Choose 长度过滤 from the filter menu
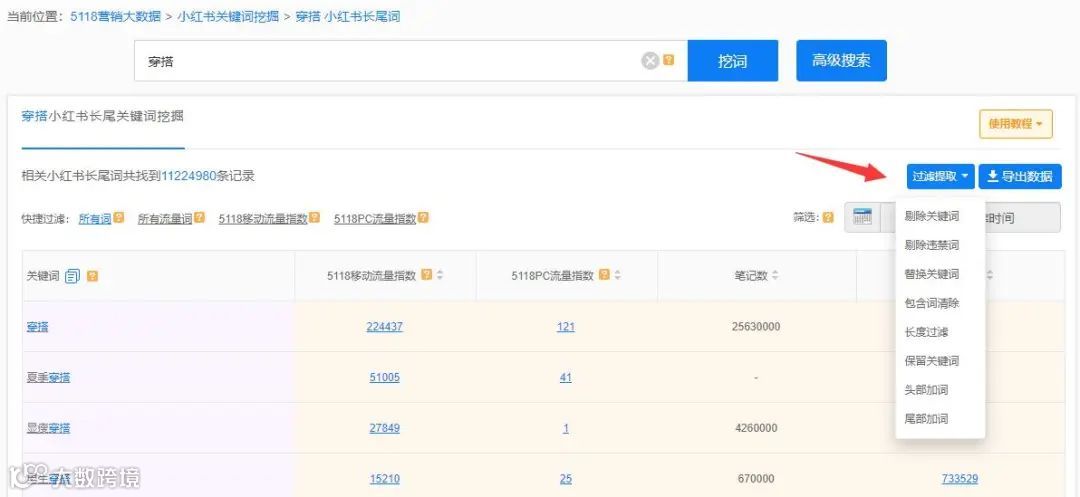Viewport: 1080px width, 497px height. 926,332
